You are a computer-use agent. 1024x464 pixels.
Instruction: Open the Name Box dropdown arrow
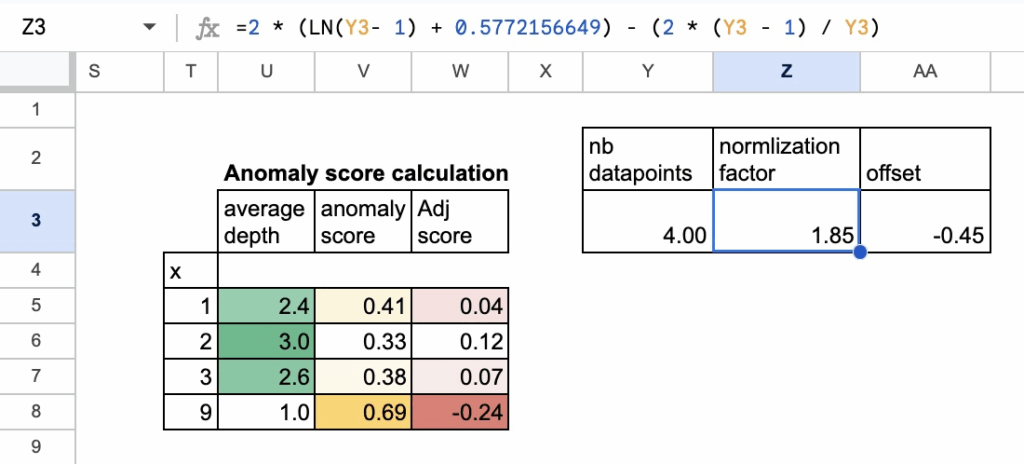[150, 28]
